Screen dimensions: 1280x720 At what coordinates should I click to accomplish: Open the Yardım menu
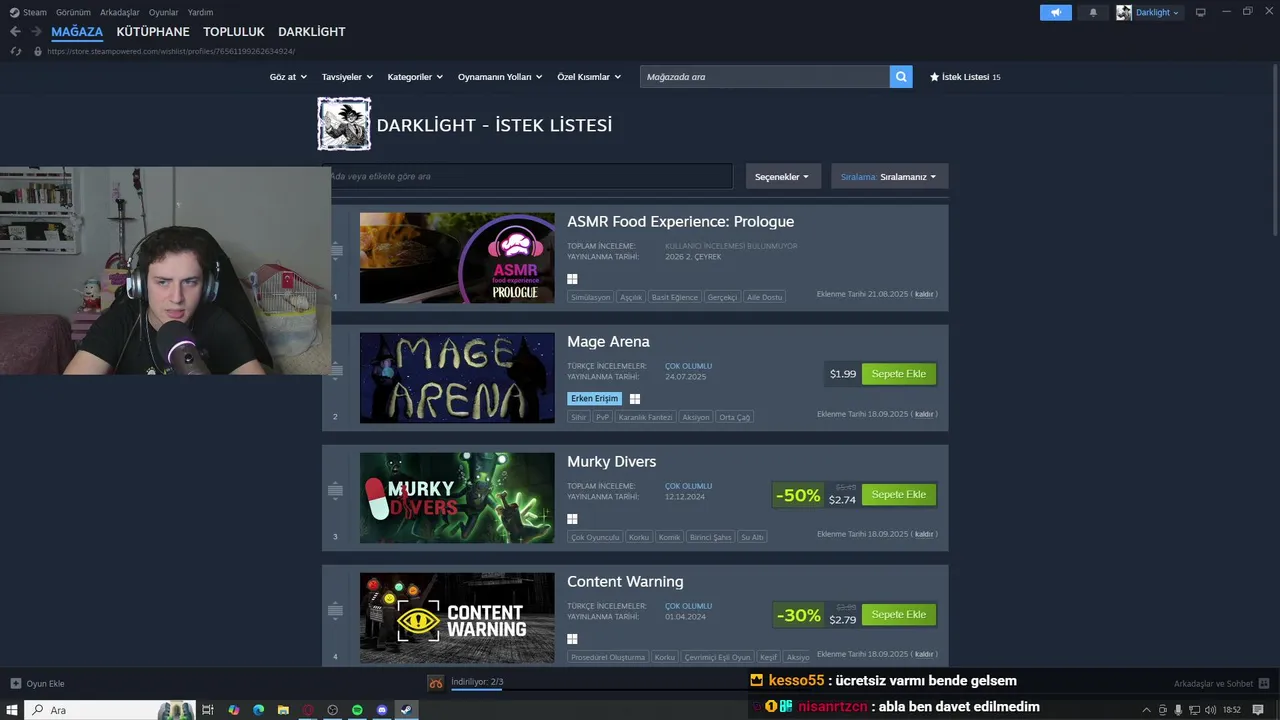click(200, 12)
